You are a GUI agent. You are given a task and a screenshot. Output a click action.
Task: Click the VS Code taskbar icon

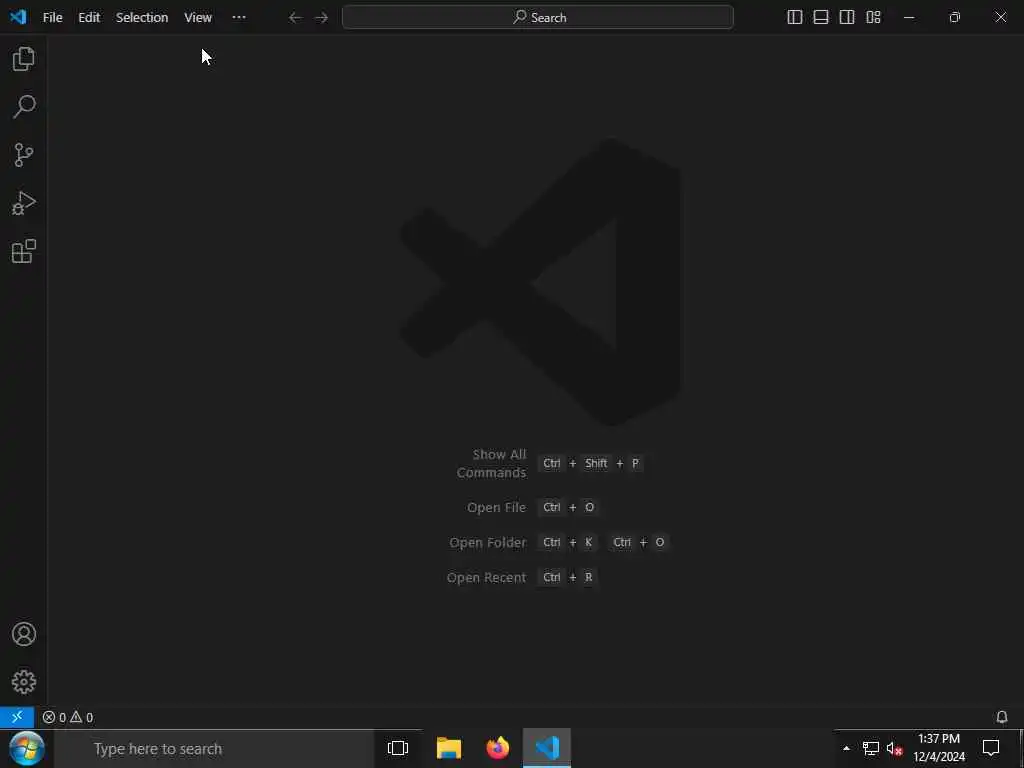click(547, 748)
